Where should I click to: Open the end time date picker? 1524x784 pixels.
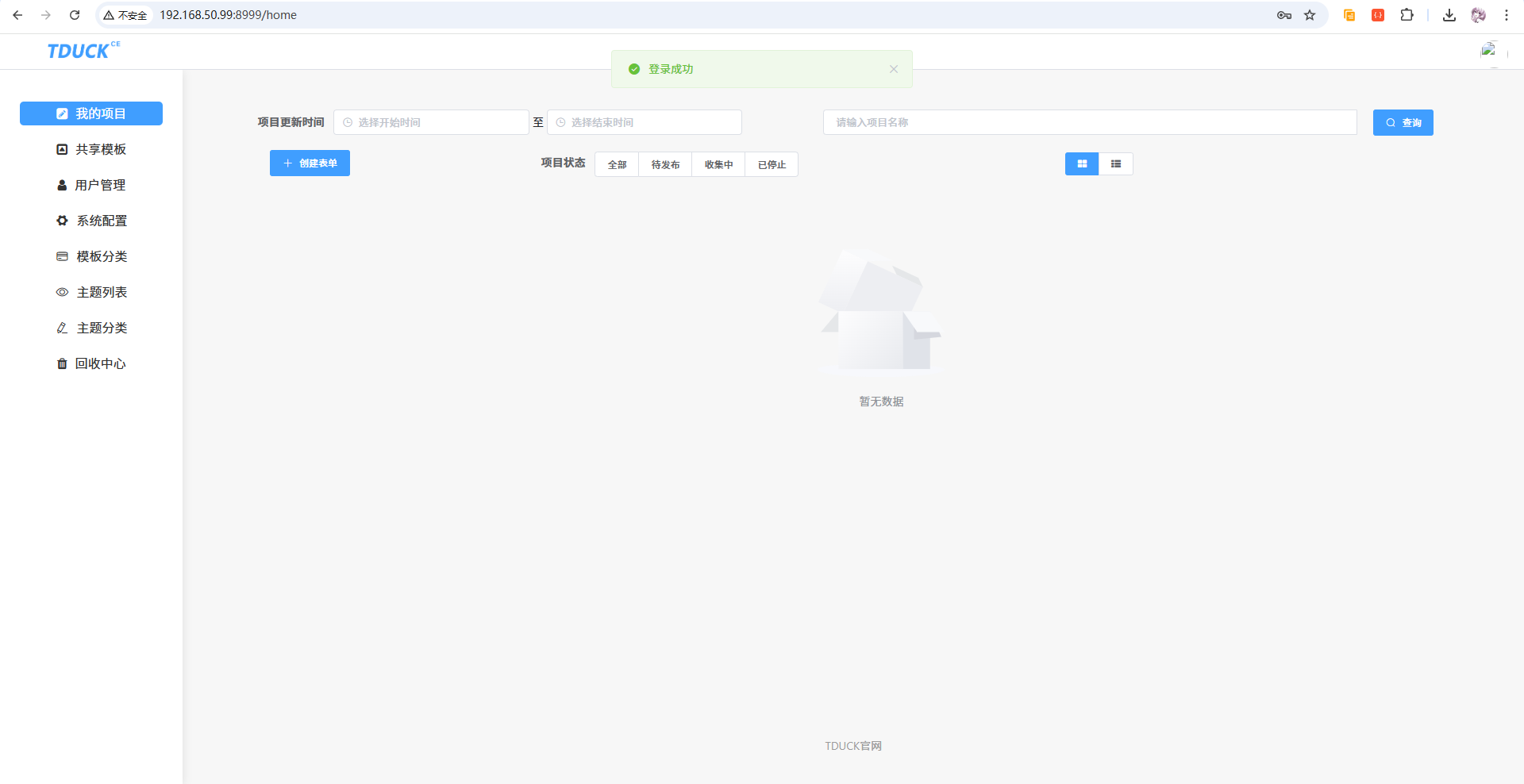[645, 122]
